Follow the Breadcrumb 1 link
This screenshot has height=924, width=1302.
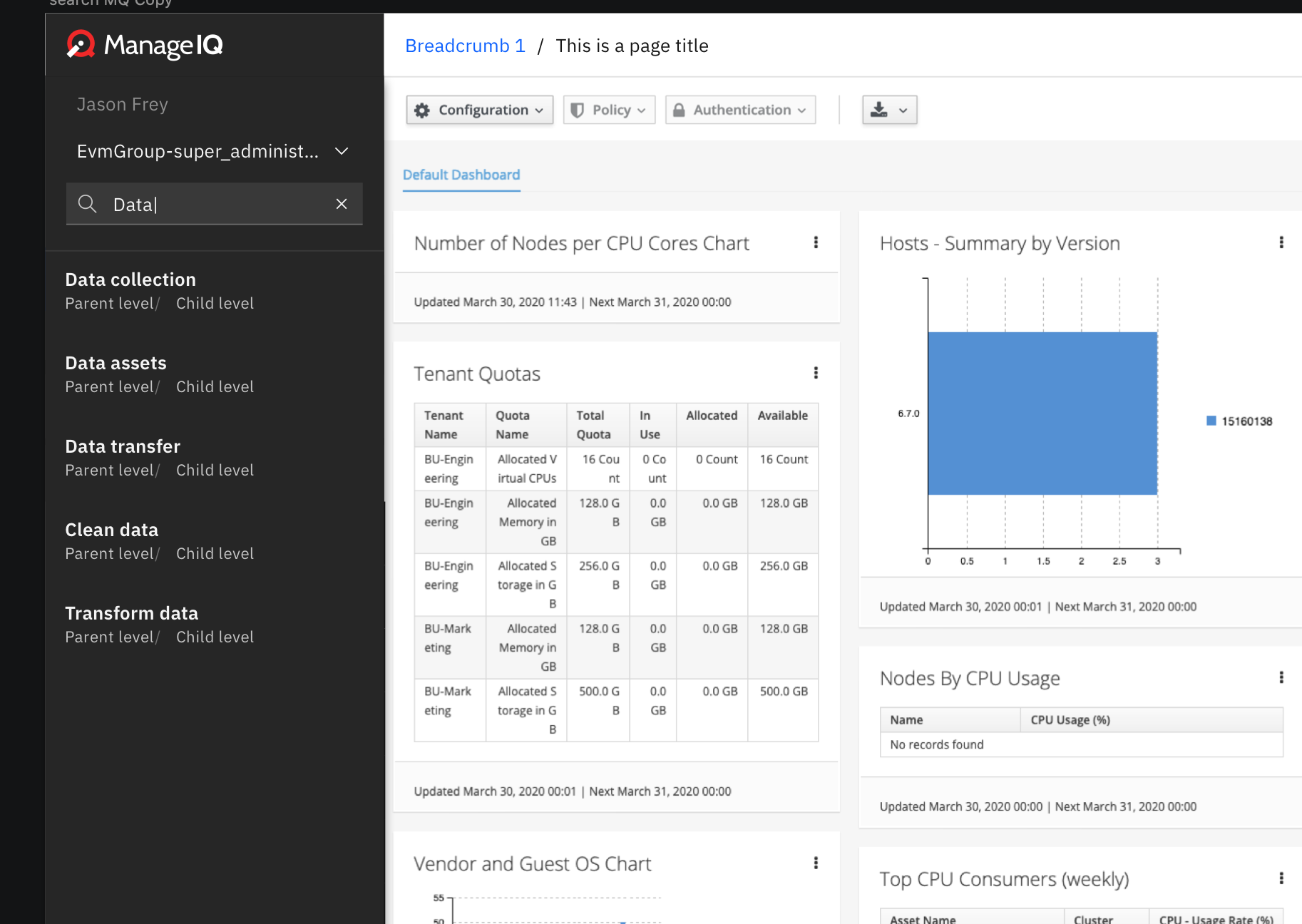[x=465, y=46]
